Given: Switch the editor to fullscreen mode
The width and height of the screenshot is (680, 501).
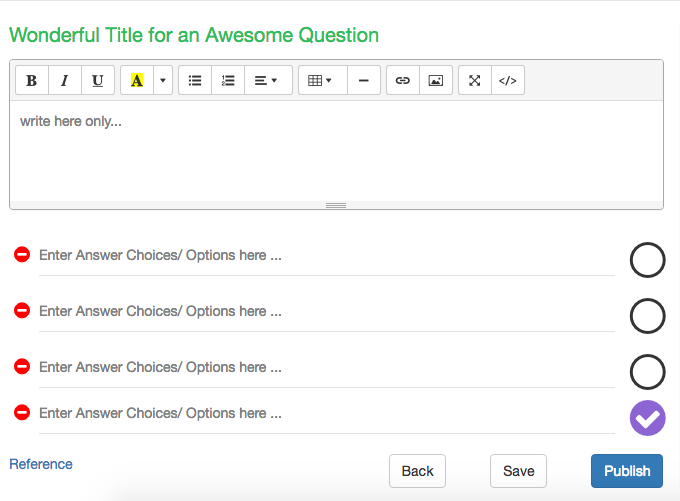Looking at the screenshot, I should coord(475,81).
